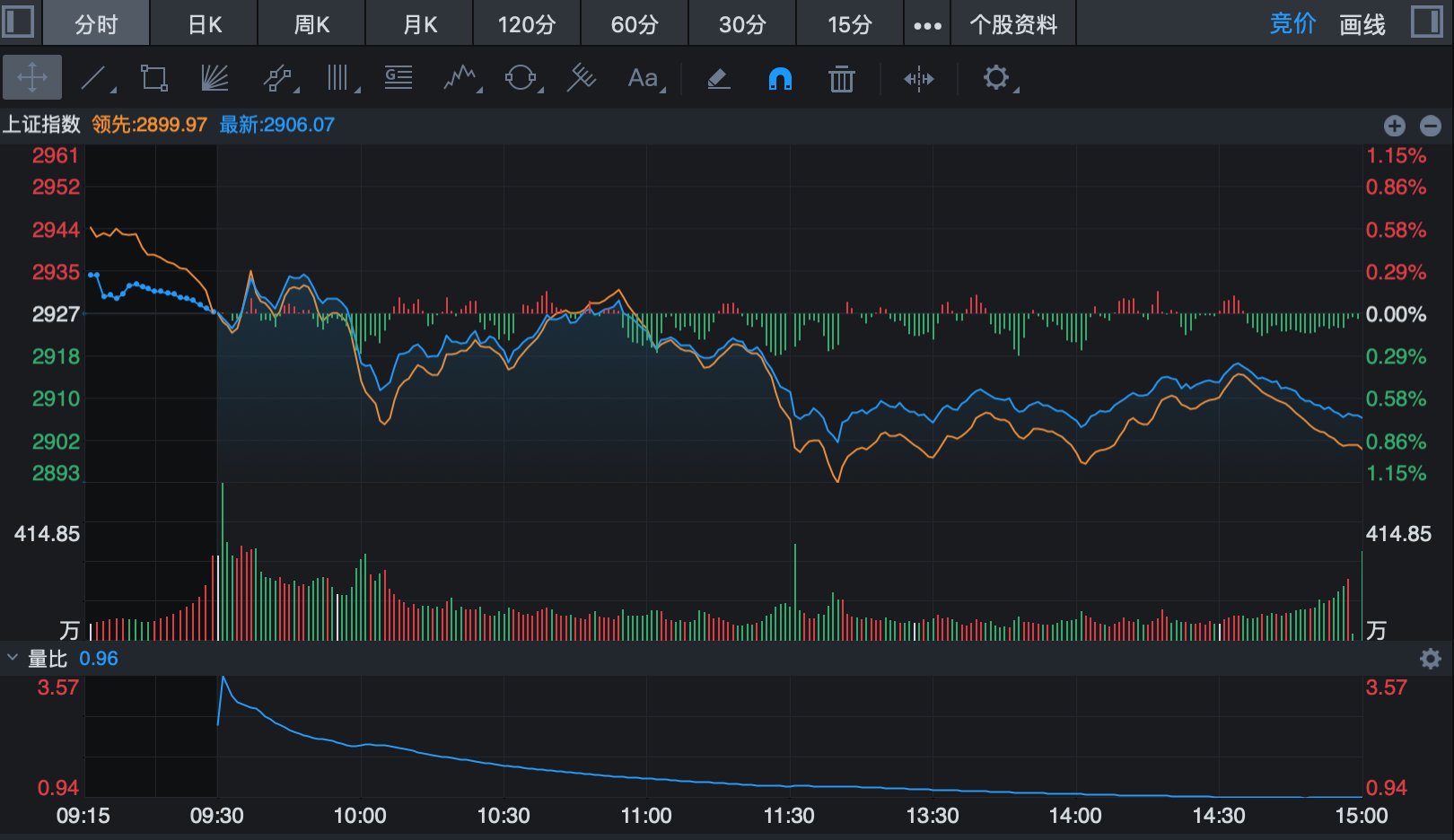Open the 60分 chart tab
Screen dimensions: 1454x840
point(635,24)
